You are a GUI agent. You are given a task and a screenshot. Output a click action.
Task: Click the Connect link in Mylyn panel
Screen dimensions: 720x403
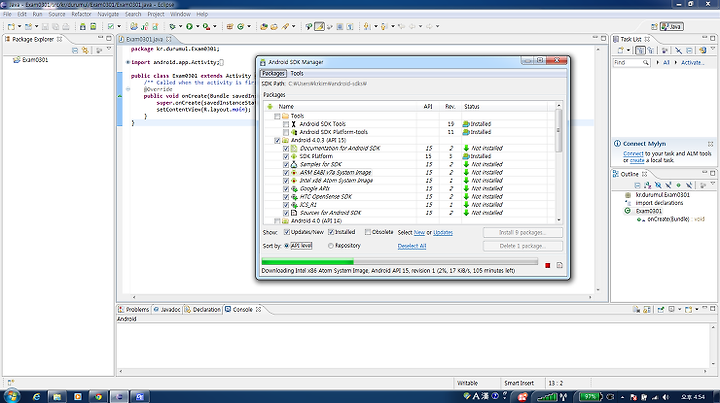click(x=633, y=154)
